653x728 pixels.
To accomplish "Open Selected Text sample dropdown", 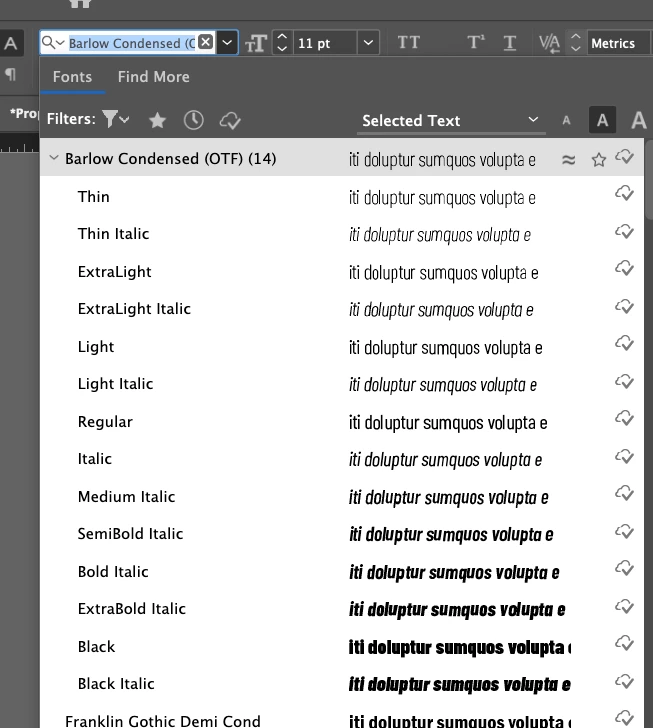I will click(451, 120).
